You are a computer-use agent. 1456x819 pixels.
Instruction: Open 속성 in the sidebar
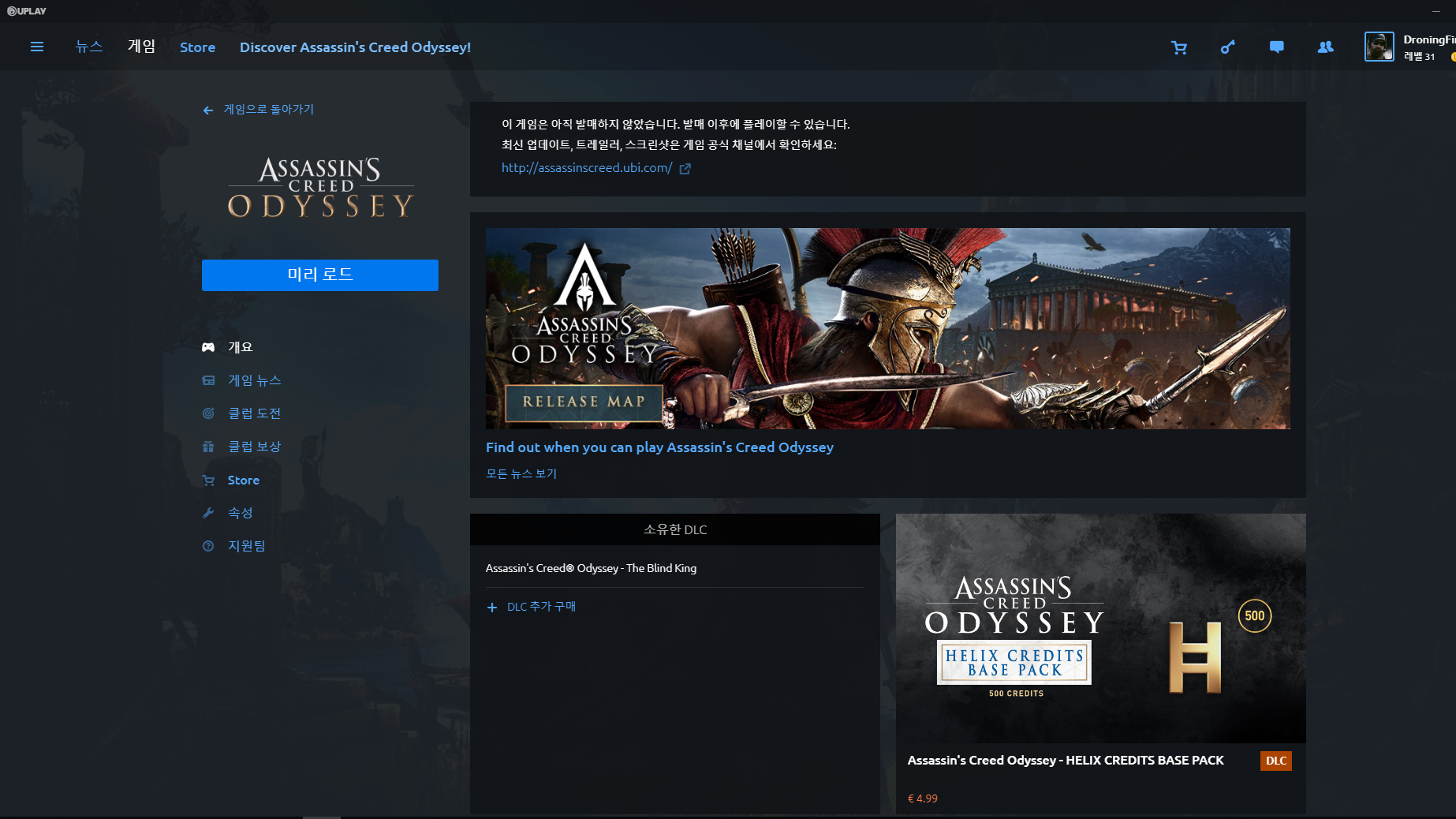tap(241, 513)
